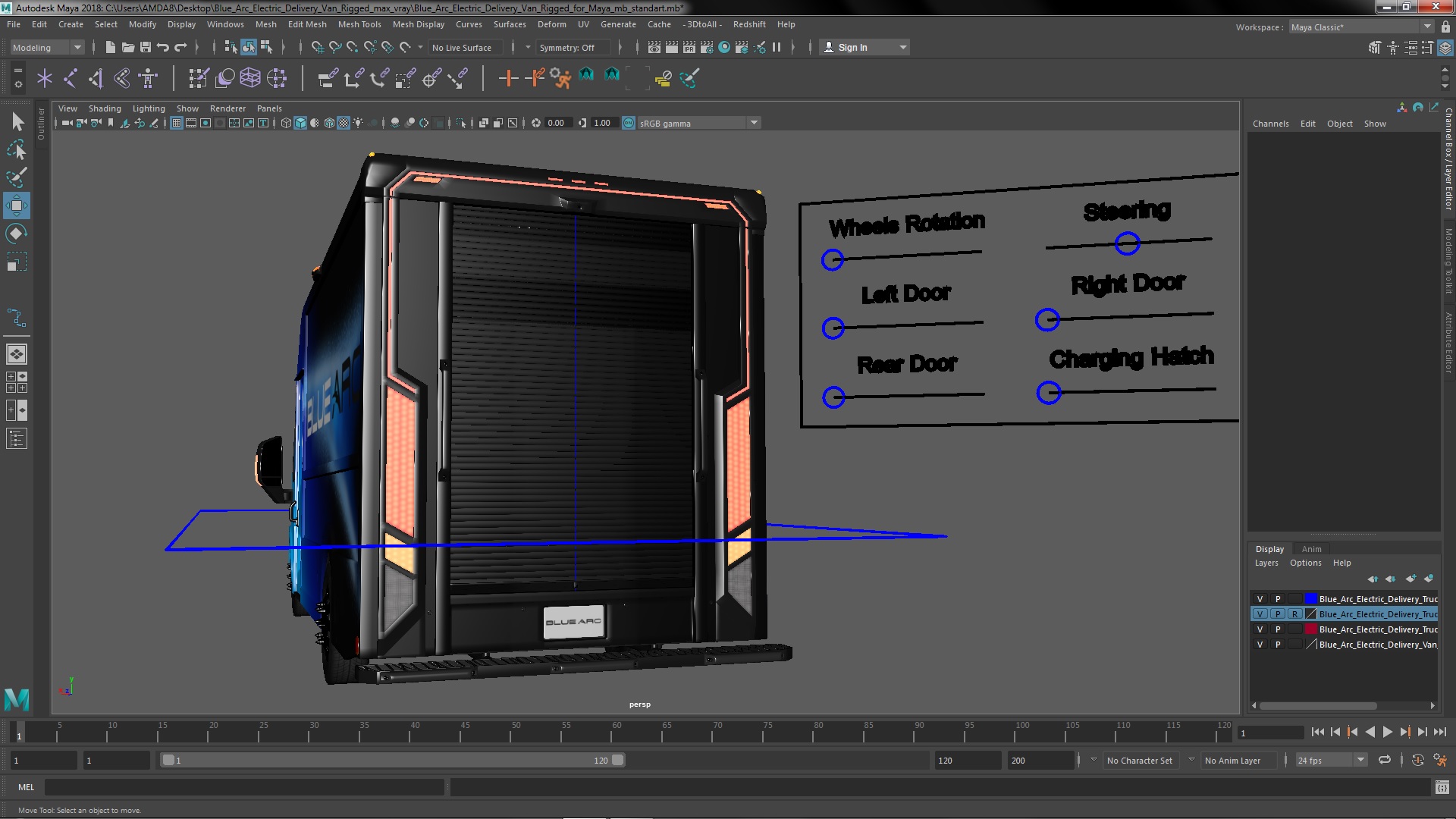Click blue color swatch of first layer

1310,599
